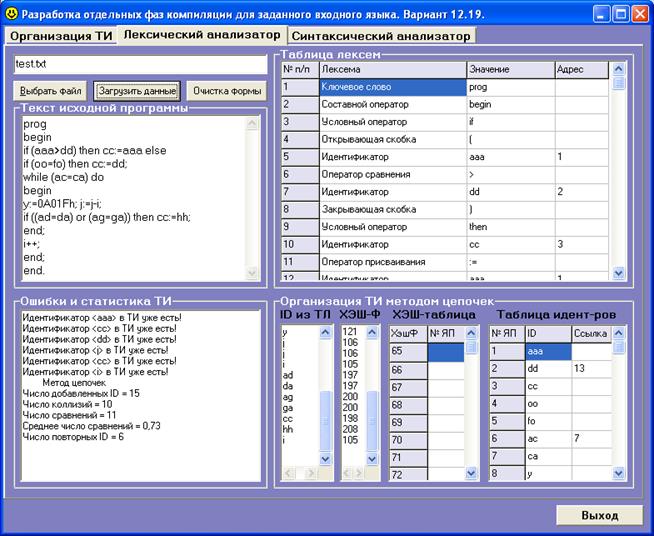Click 'Число добавленных ID = 15' line
654x536 pixels.
click(x=81, y=393)
